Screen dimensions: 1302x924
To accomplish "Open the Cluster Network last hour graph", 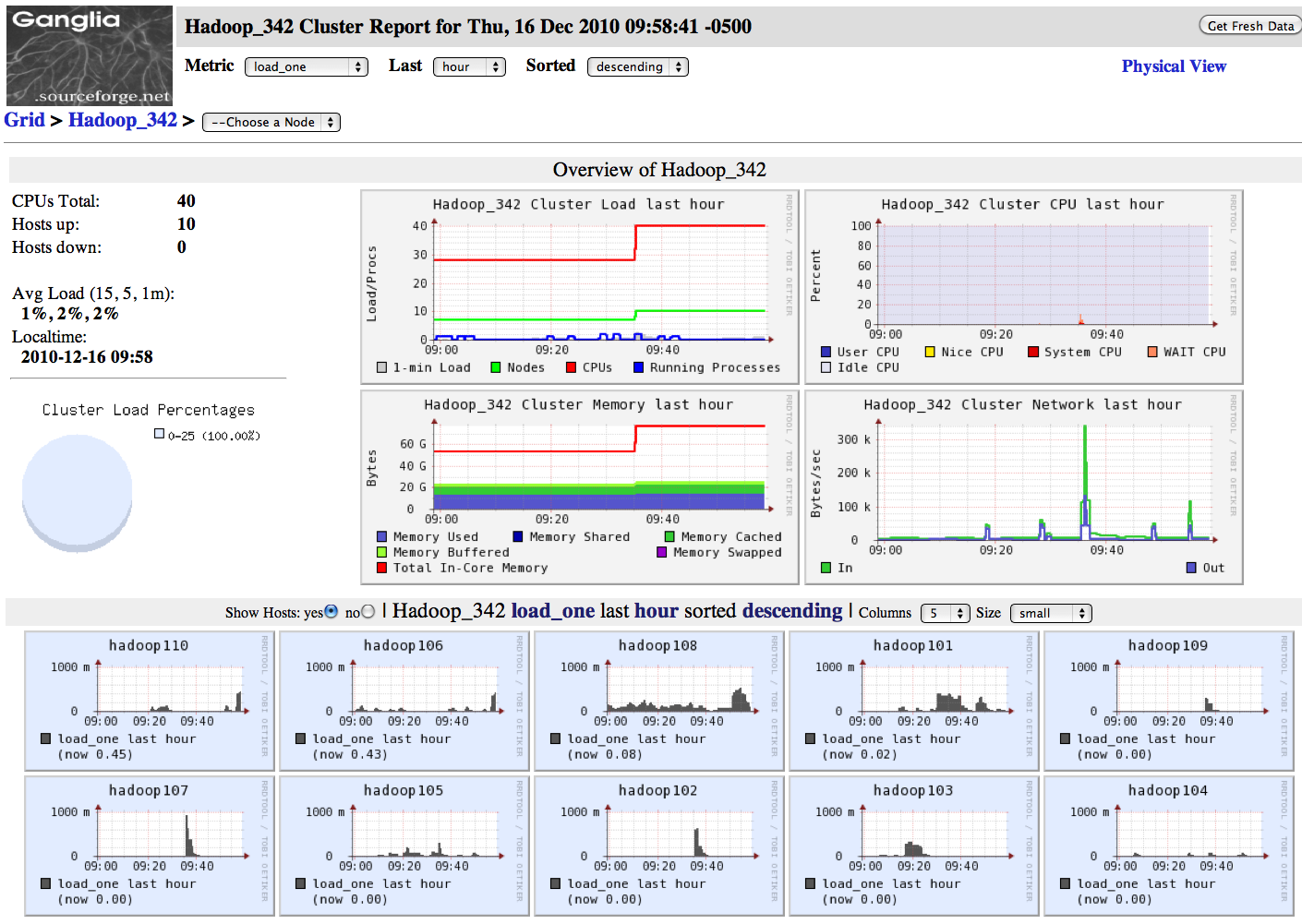I will tap(1024, 486).
